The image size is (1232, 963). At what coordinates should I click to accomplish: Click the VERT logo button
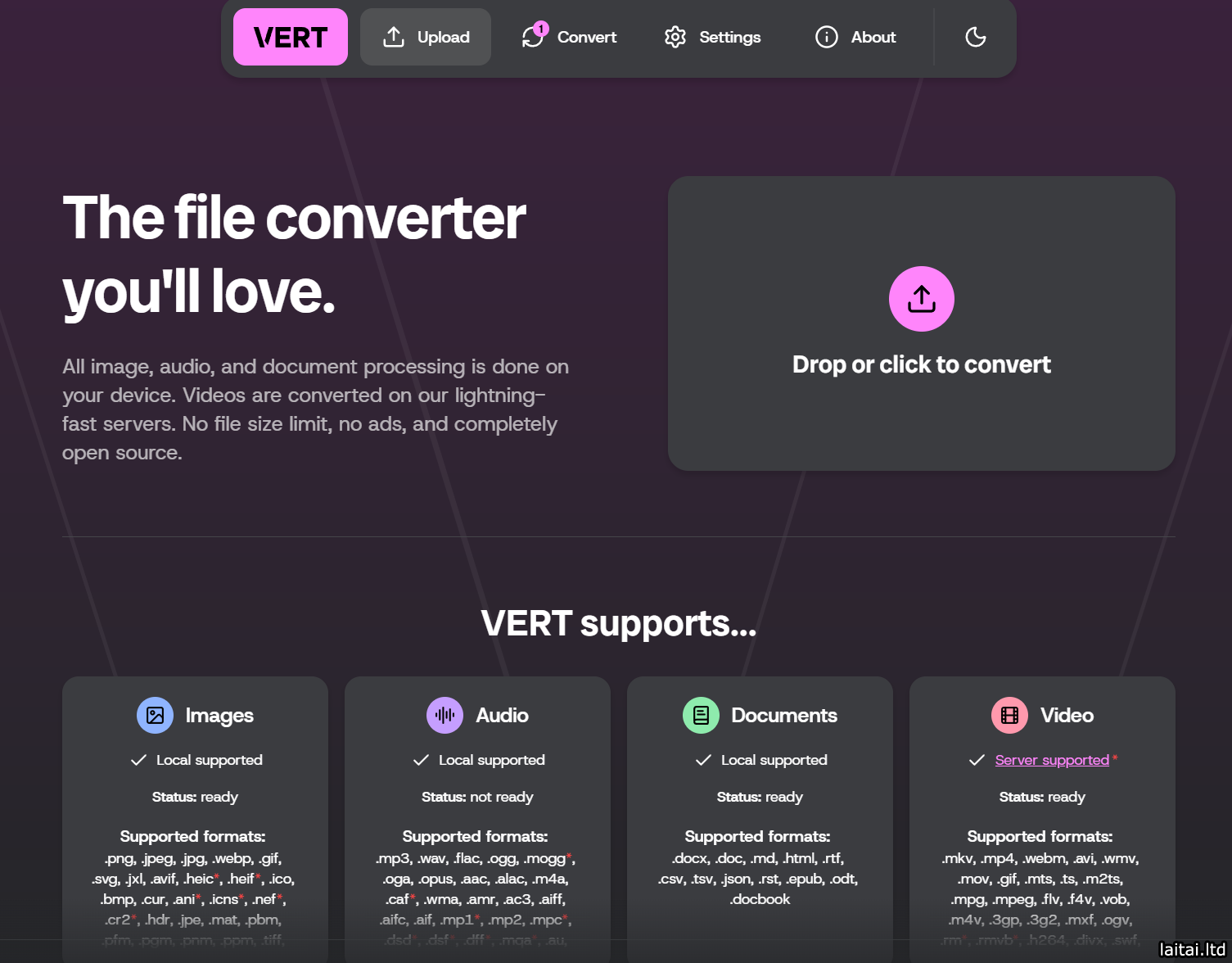(x=290, y=37)
